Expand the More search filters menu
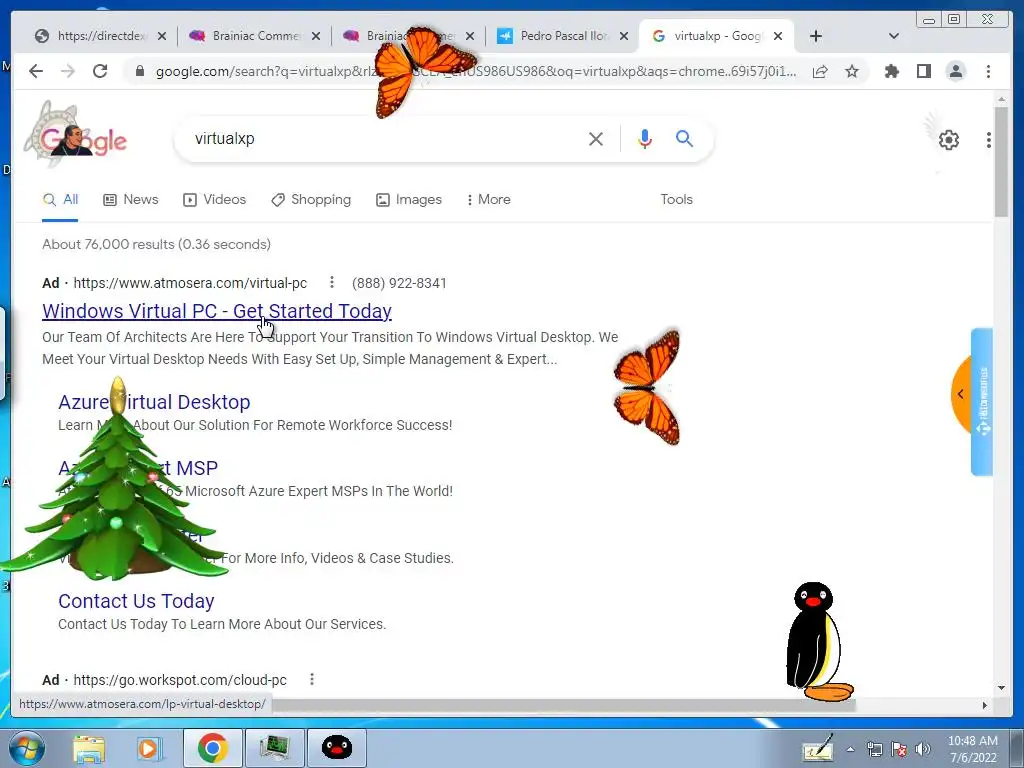1024x768 pixels. coord(488,199)
